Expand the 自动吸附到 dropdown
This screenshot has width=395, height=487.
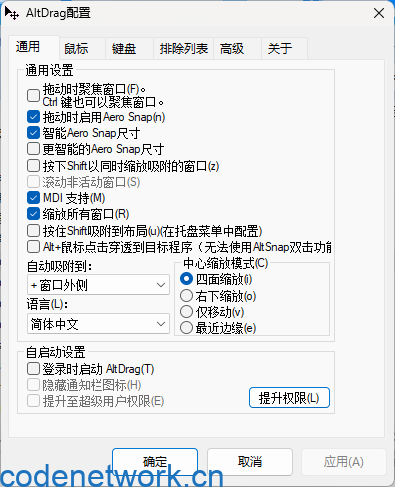point(98,285)
